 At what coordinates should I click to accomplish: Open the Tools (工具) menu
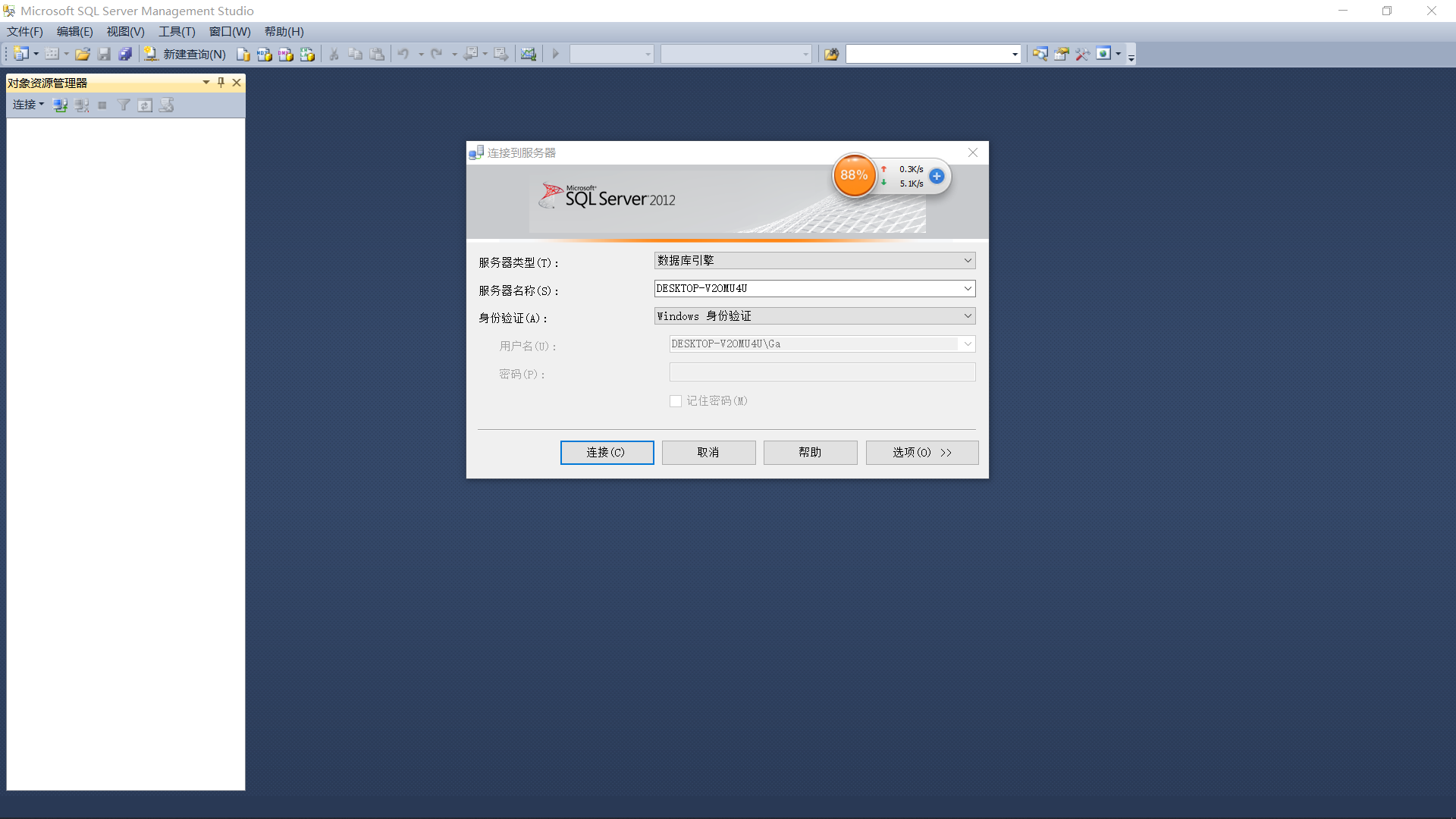click(177, 32)
